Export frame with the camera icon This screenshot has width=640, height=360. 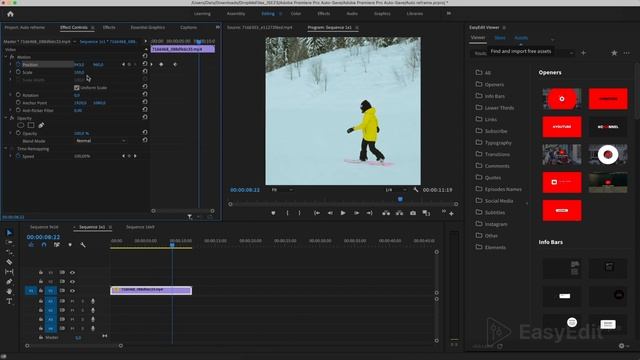[x=413, y=213]
